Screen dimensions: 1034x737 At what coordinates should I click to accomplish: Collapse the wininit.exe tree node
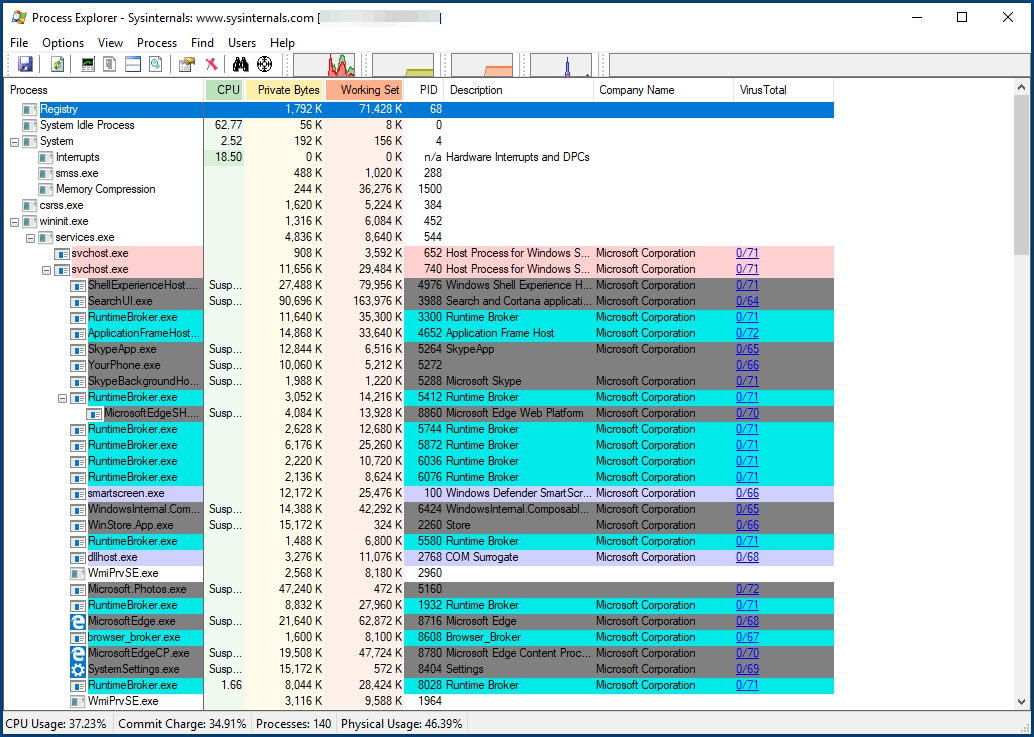pos(14,221)
